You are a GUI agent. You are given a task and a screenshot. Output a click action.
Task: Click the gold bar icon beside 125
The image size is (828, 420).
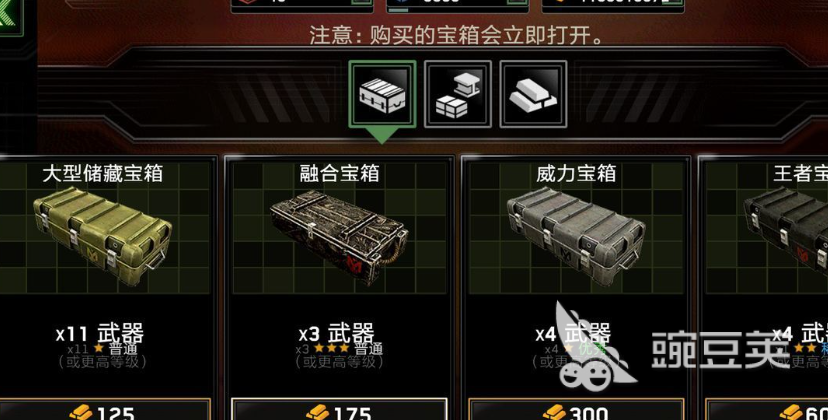click(x=81, y=413)
